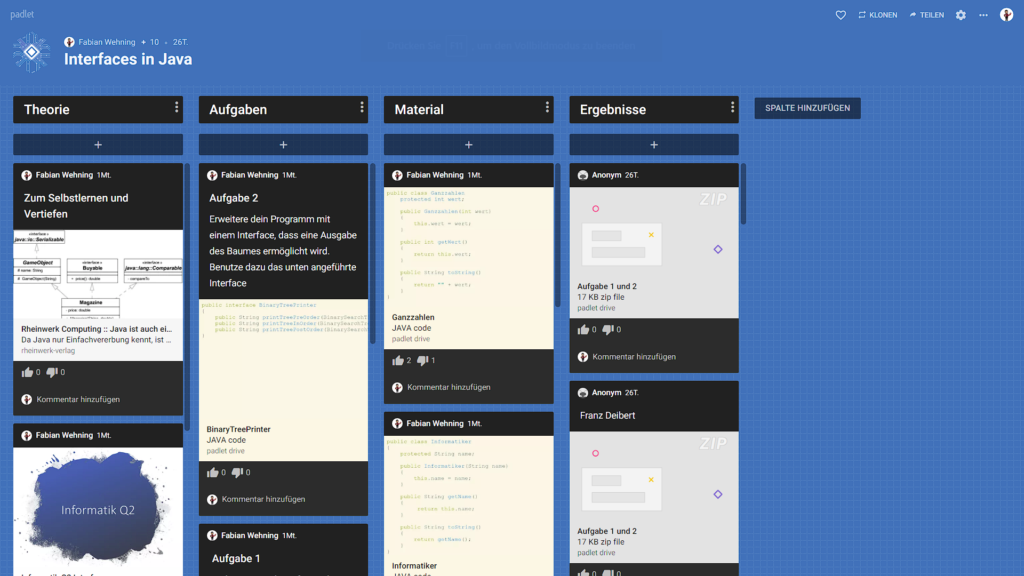
Task: Click Kommentar hinzufügen under BinaryTreePrinter post
Action: tap(263, 499)
